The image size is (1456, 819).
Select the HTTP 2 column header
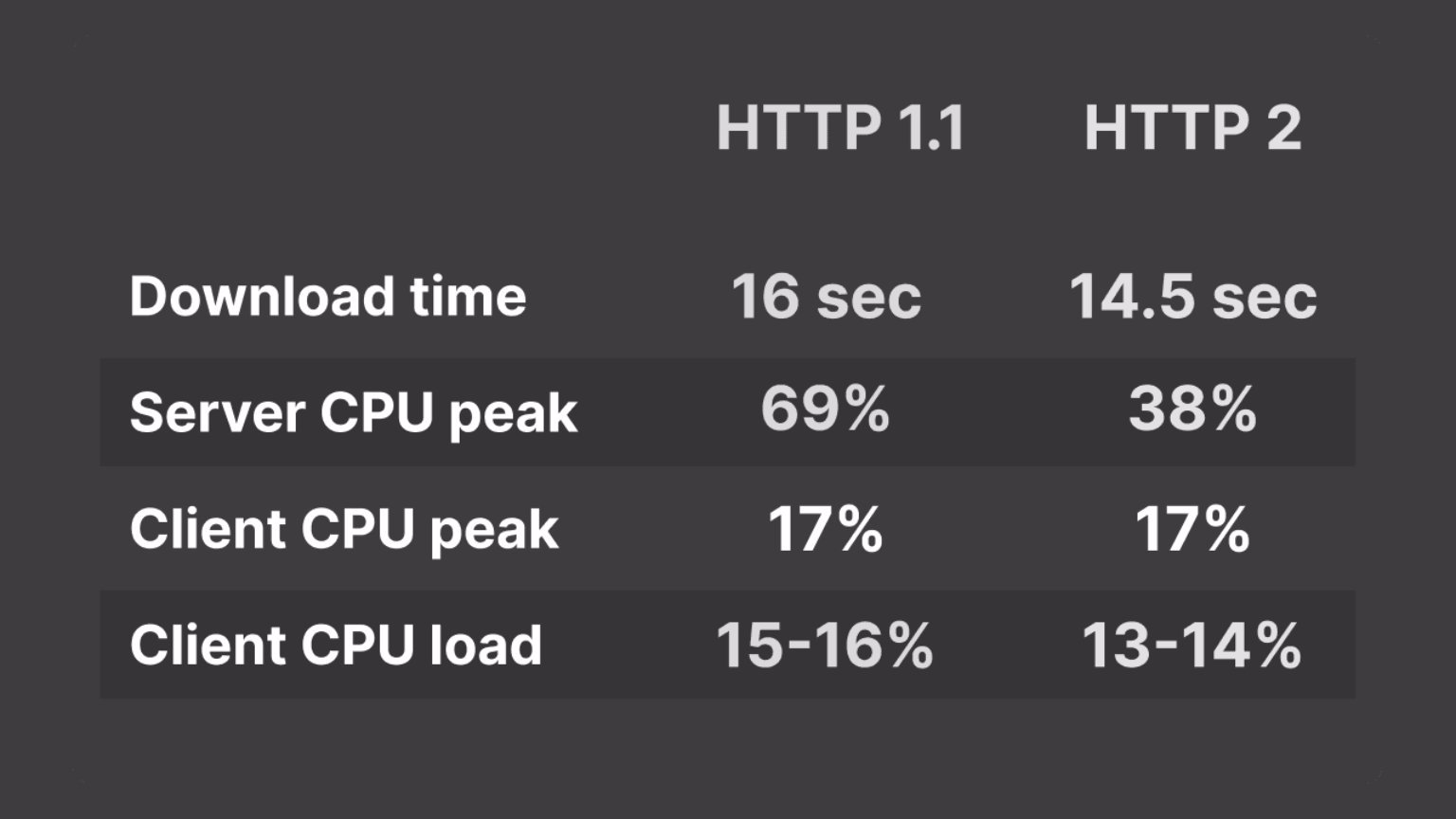pos(1192,128)
